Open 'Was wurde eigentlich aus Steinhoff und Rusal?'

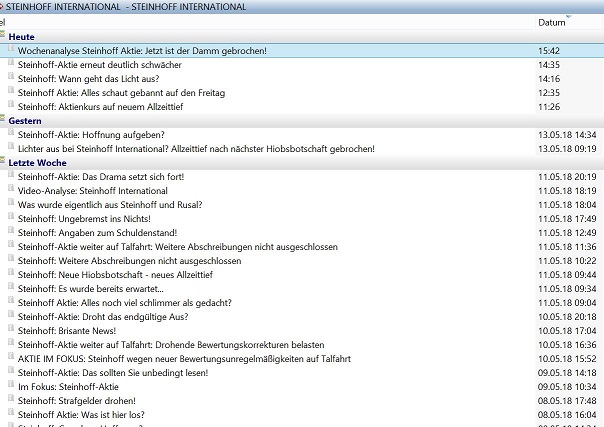(x=110, y=205)
